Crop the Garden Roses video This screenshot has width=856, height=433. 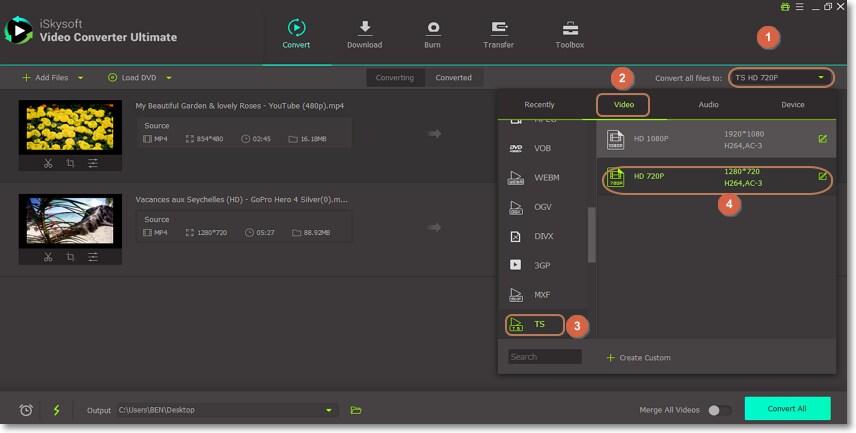tap(70, 163)
